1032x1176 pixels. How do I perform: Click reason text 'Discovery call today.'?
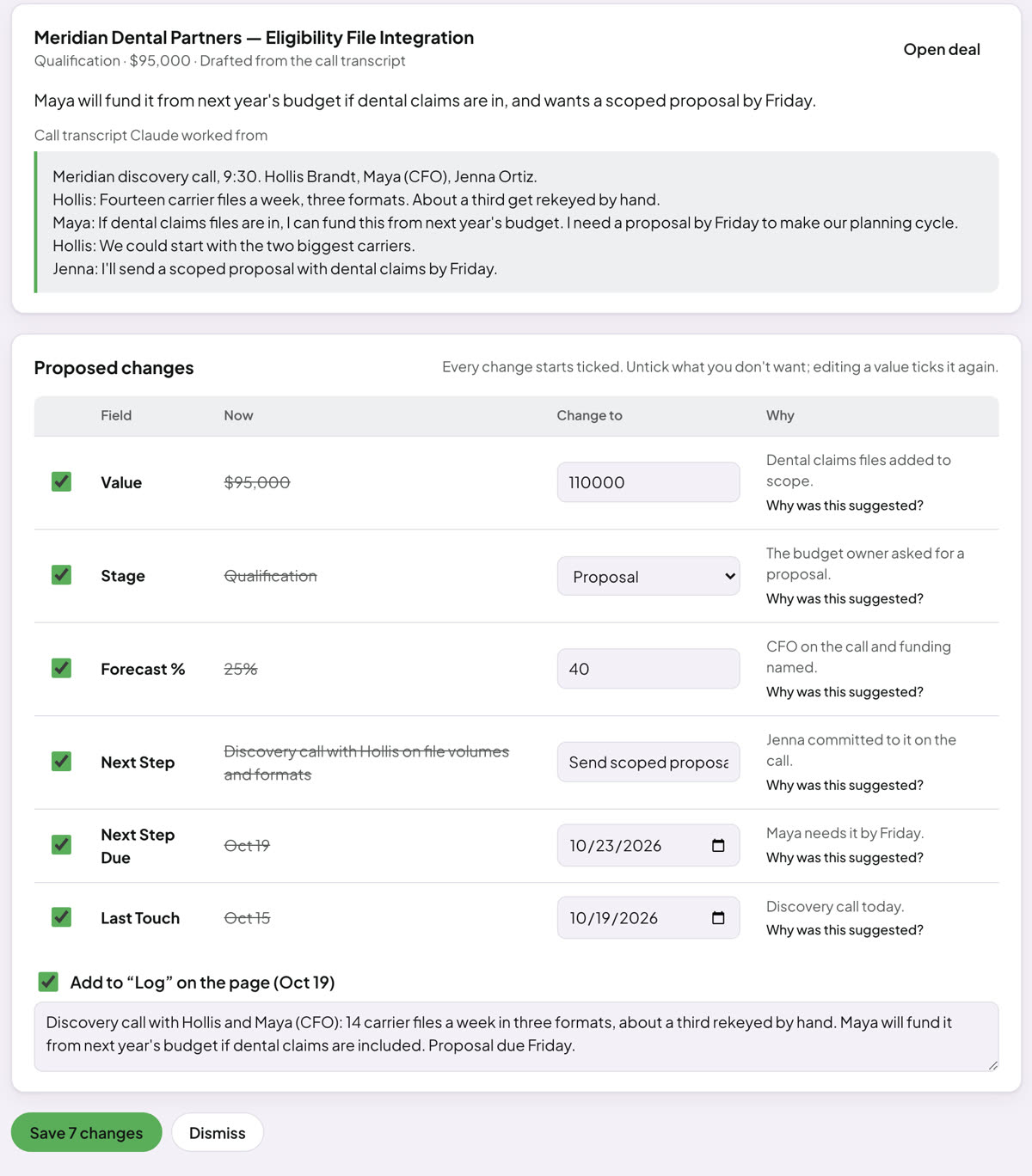coord(835,906)
